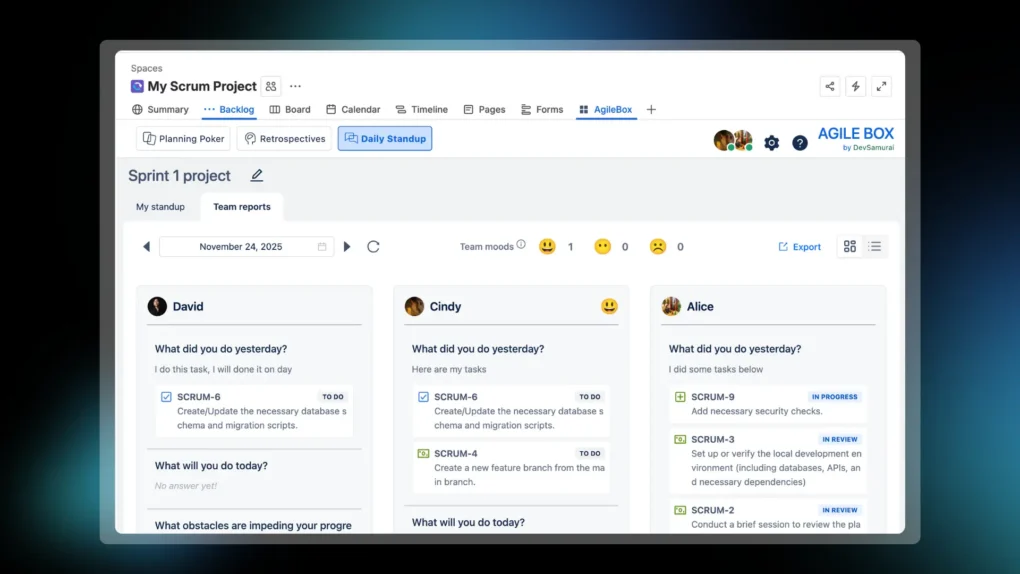Open the Board tab
Viewport: 1020px width, 574px height.
point(290,109)
